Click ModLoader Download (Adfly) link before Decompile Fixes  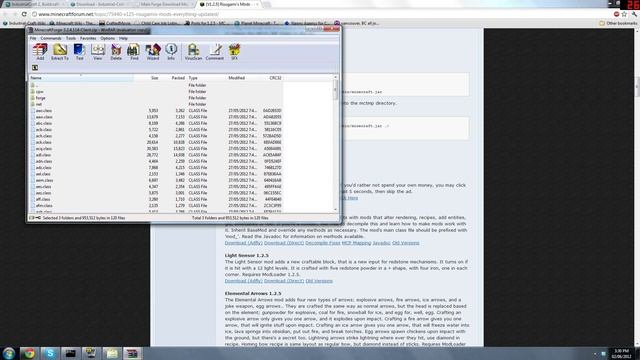[243, 243]
